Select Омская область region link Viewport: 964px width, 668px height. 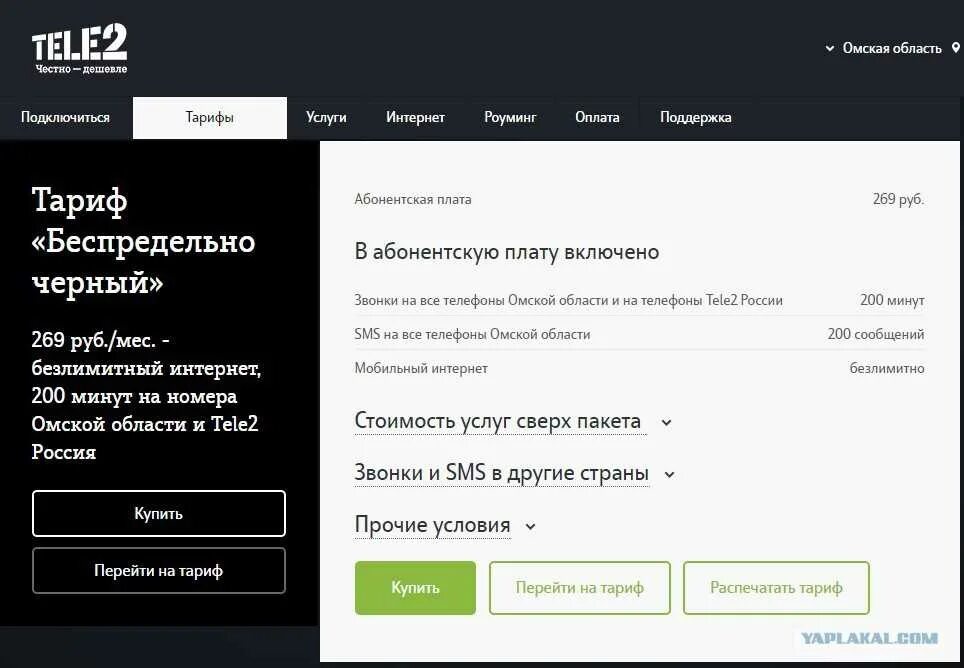[891, 48]
